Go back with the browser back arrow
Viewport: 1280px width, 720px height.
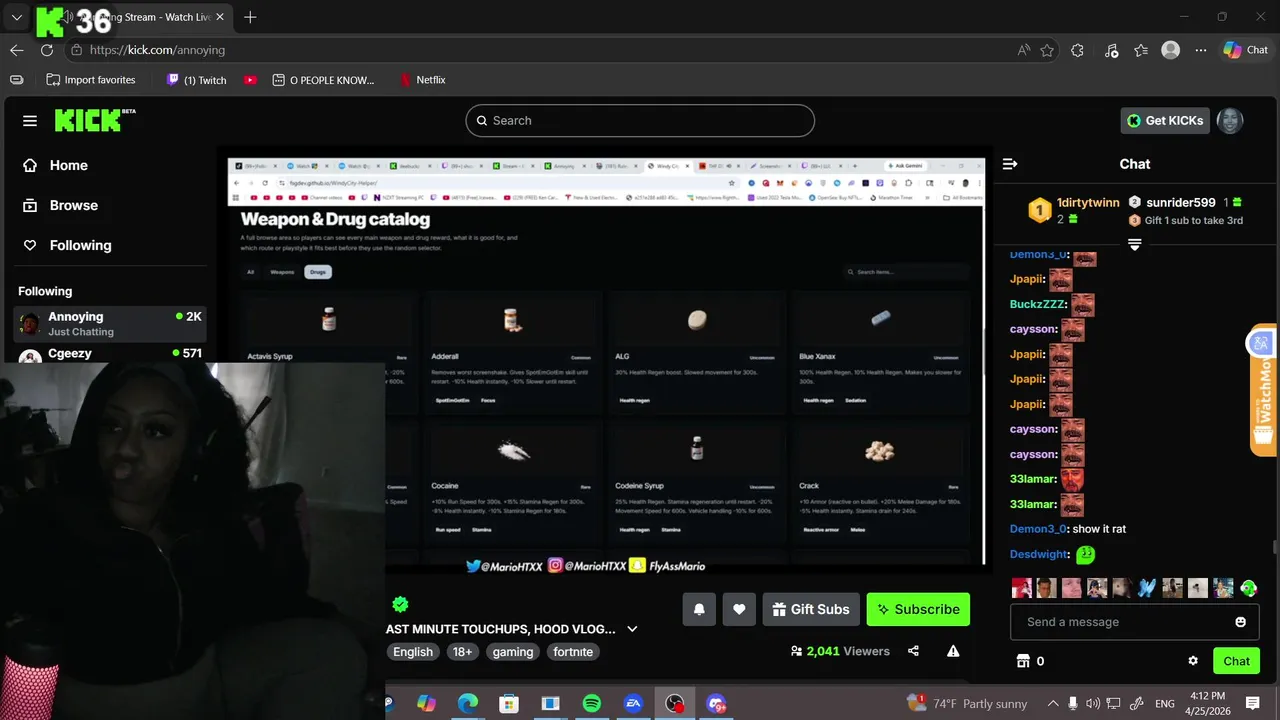click(x=17, y=50)
